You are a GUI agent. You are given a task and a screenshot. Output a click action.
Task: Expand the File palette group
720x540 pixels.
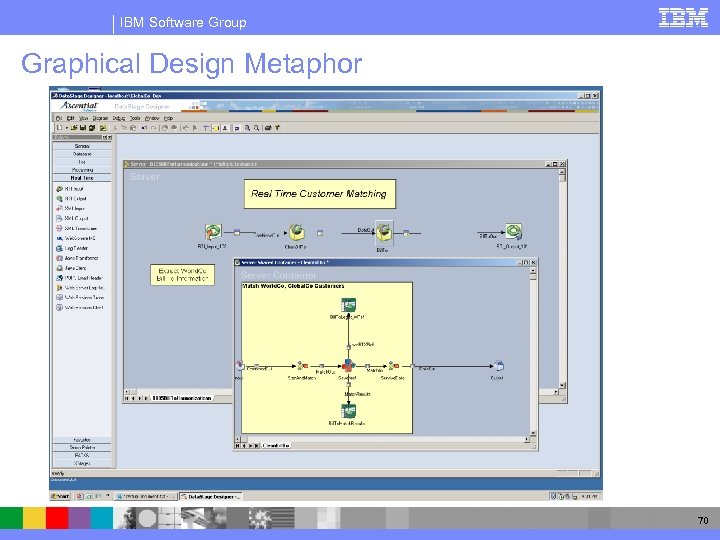coord(82,162)
